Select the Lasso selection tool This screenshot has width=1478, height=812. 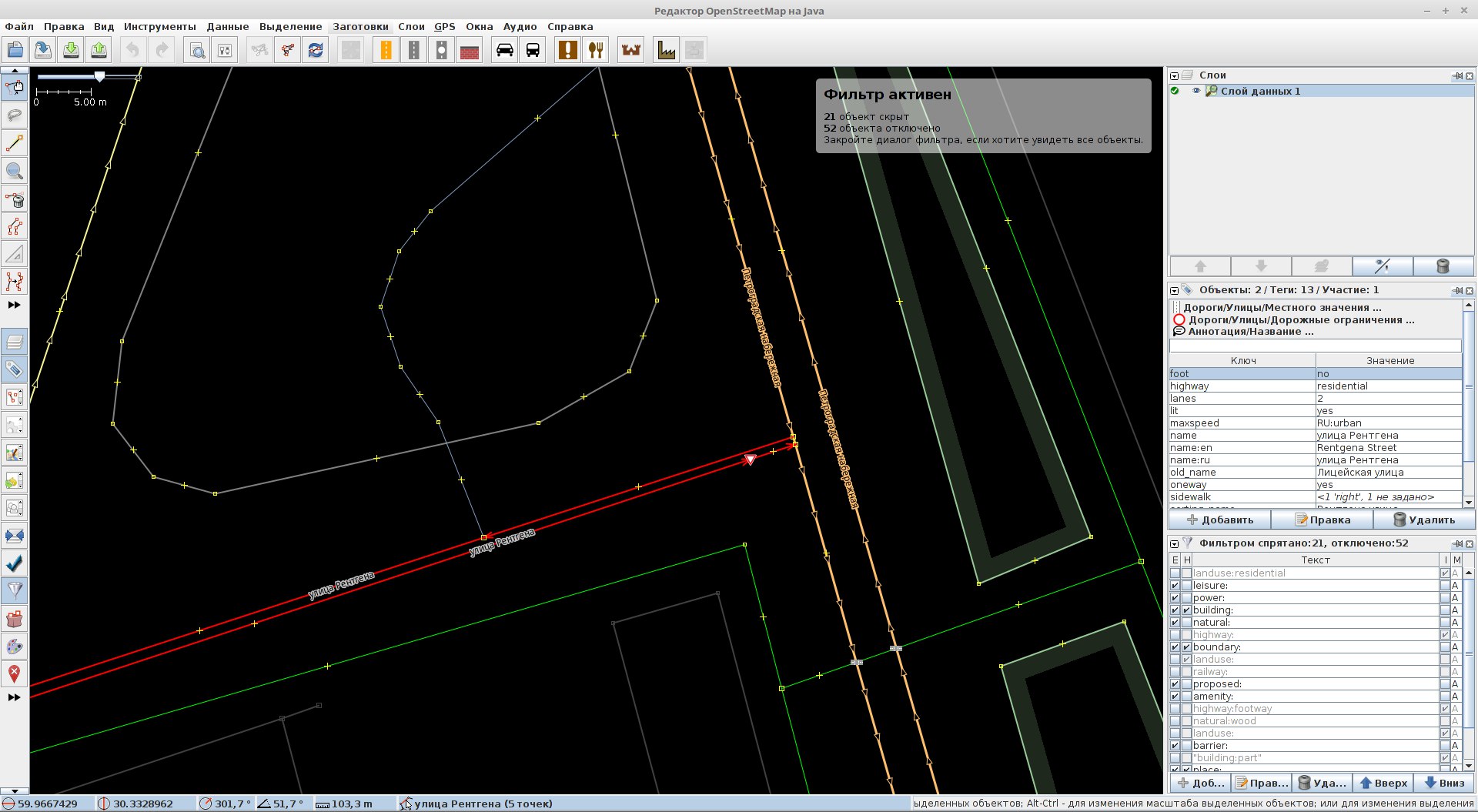pyautogui.click(x=15, y=115)
